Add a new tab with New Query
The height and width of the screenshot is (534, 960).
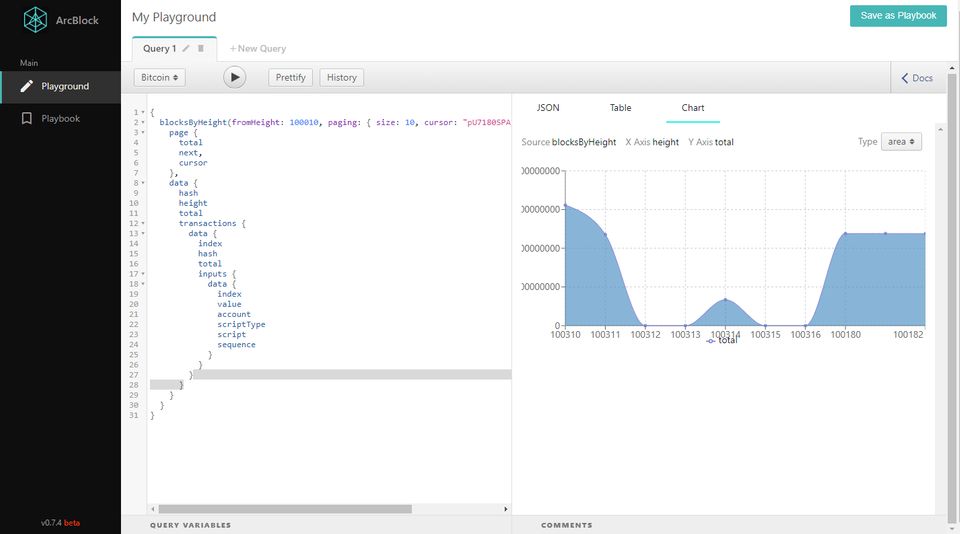(x=258, y=48)
